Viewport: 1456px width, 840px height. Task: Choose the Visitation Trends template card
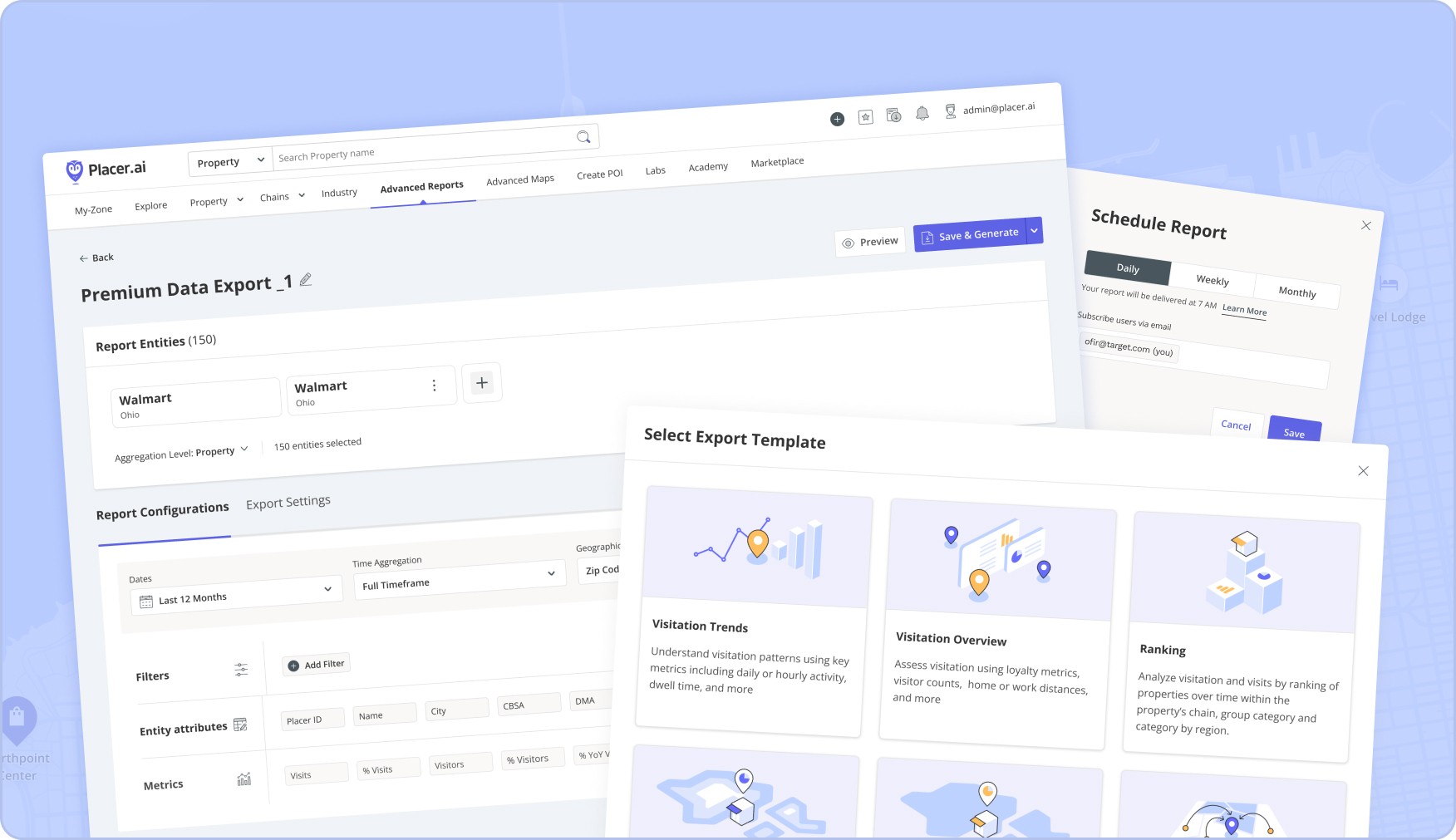click(754, 612)
